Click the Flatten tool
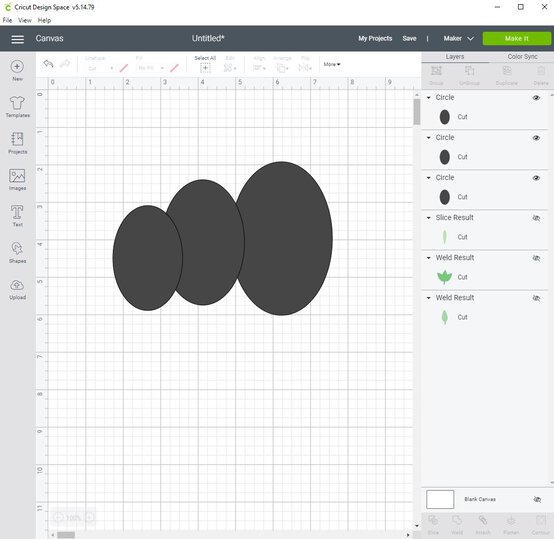This screenshot has width=554, height=539. [511, 525]
